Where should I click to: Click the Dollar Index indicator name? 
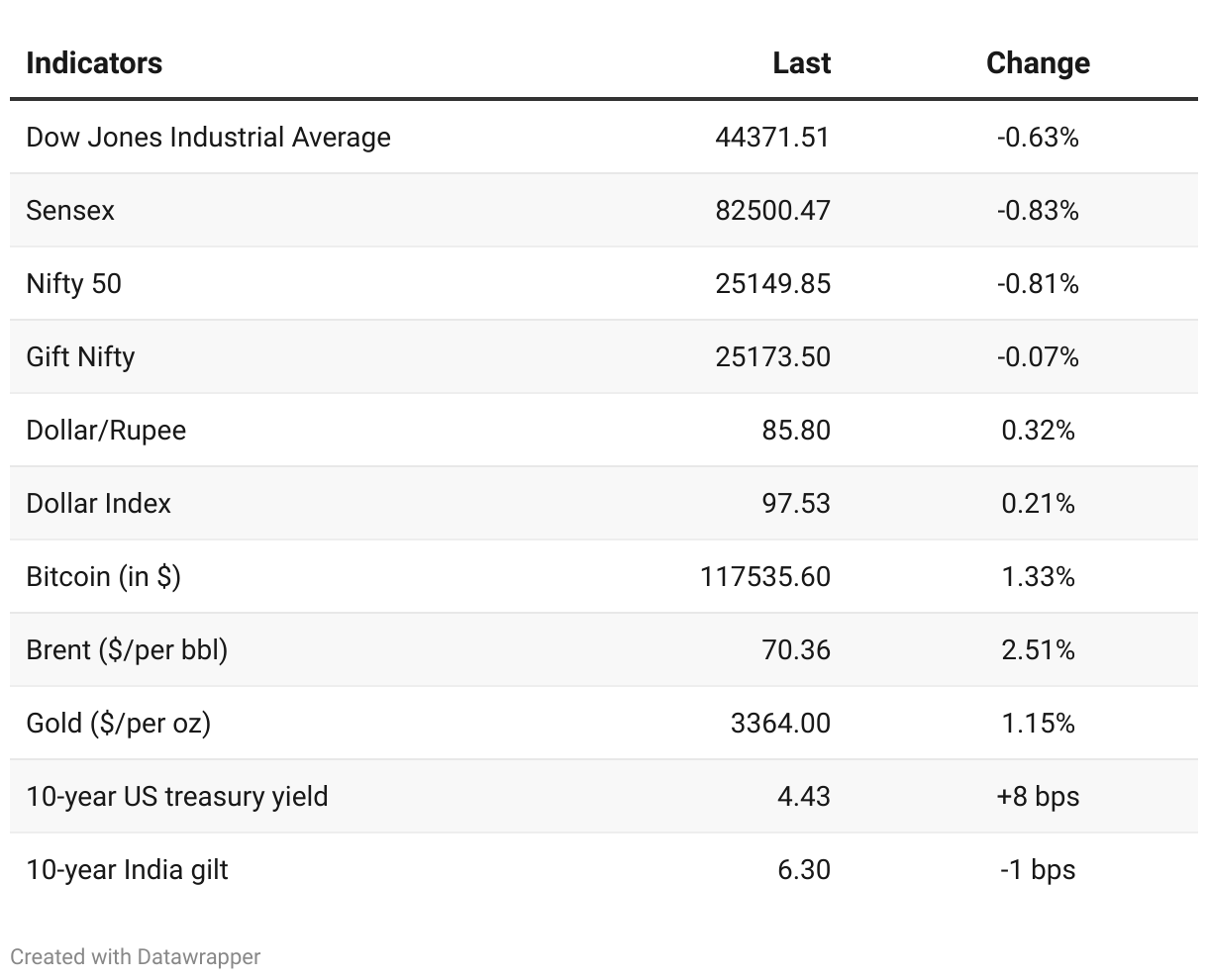98,504
